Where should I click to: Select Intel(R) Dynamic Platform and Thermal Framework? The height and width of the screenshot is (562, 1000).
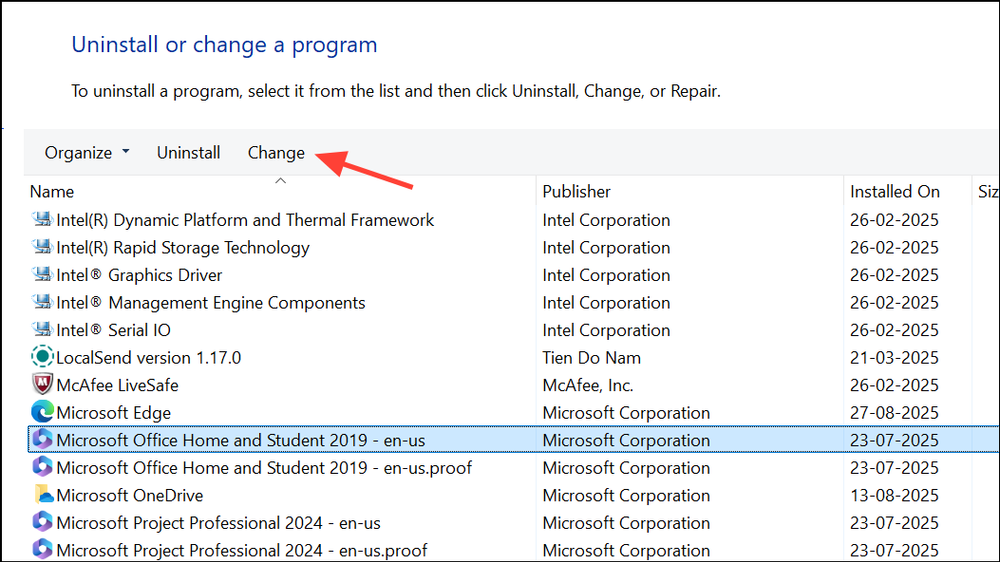click(245, 220)
